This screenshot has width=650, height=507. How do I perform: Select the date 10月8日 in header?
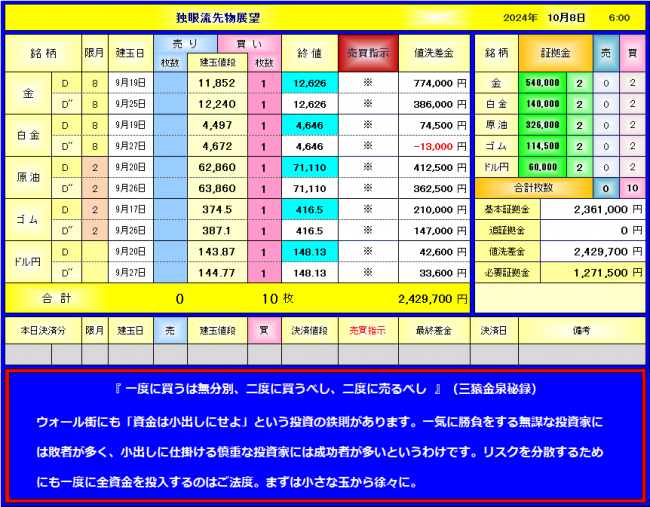[x=566, y=18]
